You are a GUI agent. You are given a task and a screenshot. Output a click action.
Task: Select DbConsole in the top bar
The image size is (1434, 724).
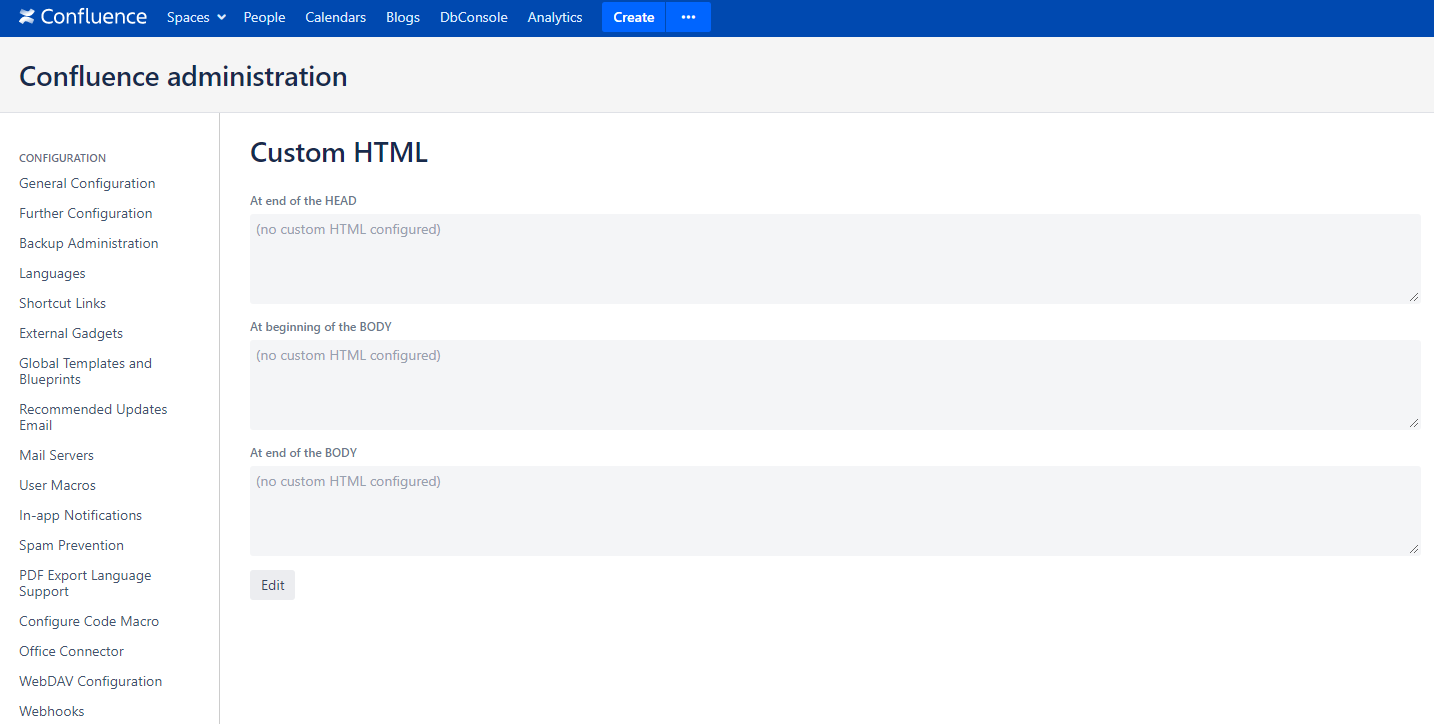coord(474,17)
